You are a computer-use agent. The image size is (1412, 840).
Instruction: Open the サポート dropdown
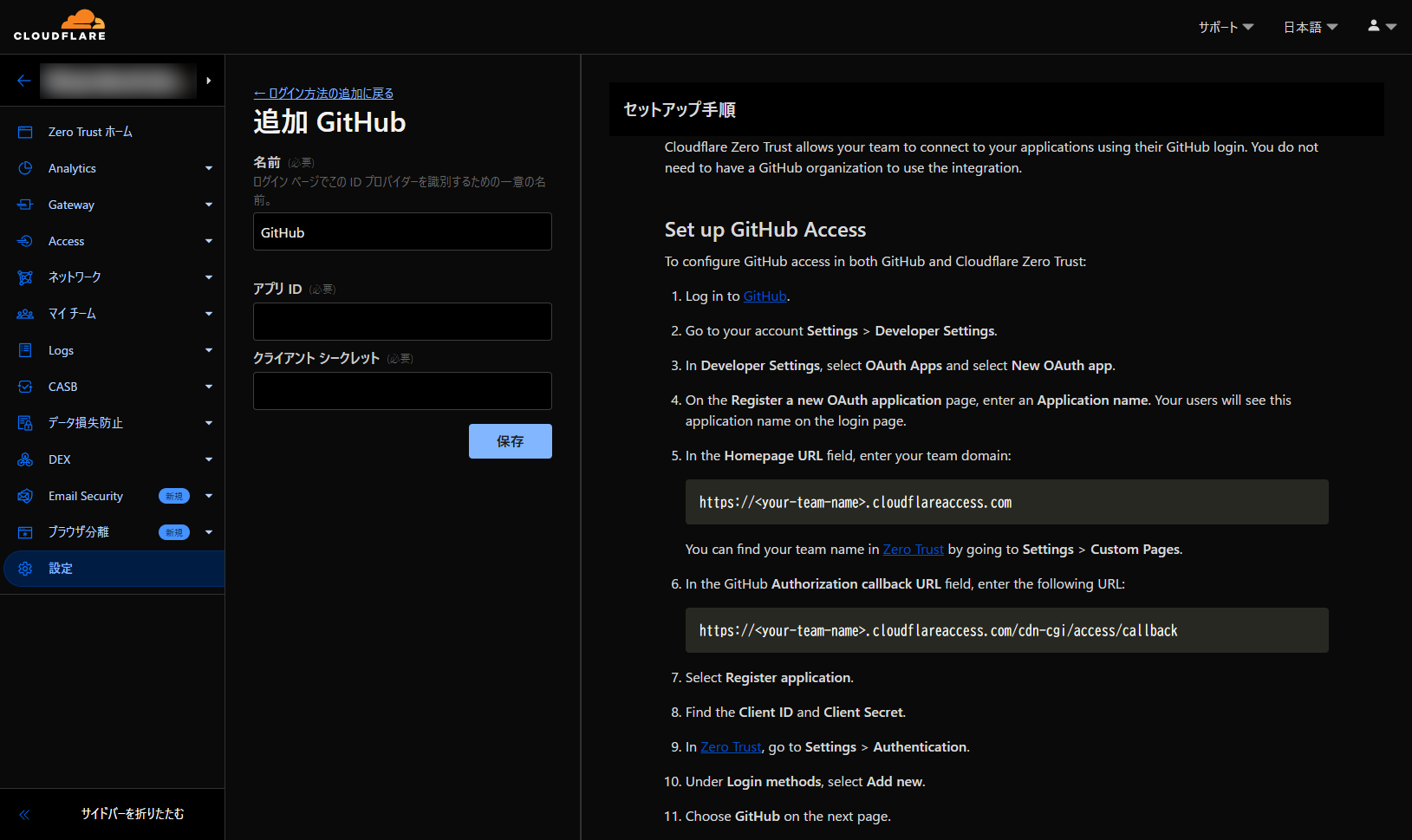(x=1227, y=27)
